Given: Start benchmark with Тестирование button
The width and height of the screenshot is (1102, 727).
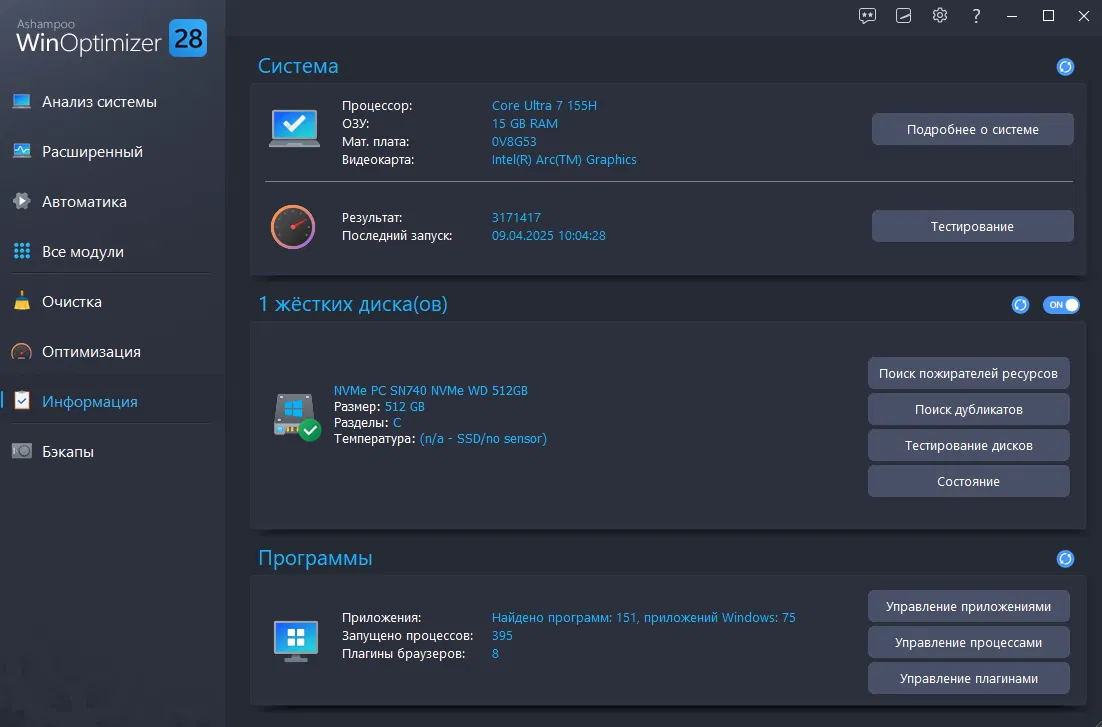Looking at the screenshot, I should pyautogui.click(x=973, y=226).
